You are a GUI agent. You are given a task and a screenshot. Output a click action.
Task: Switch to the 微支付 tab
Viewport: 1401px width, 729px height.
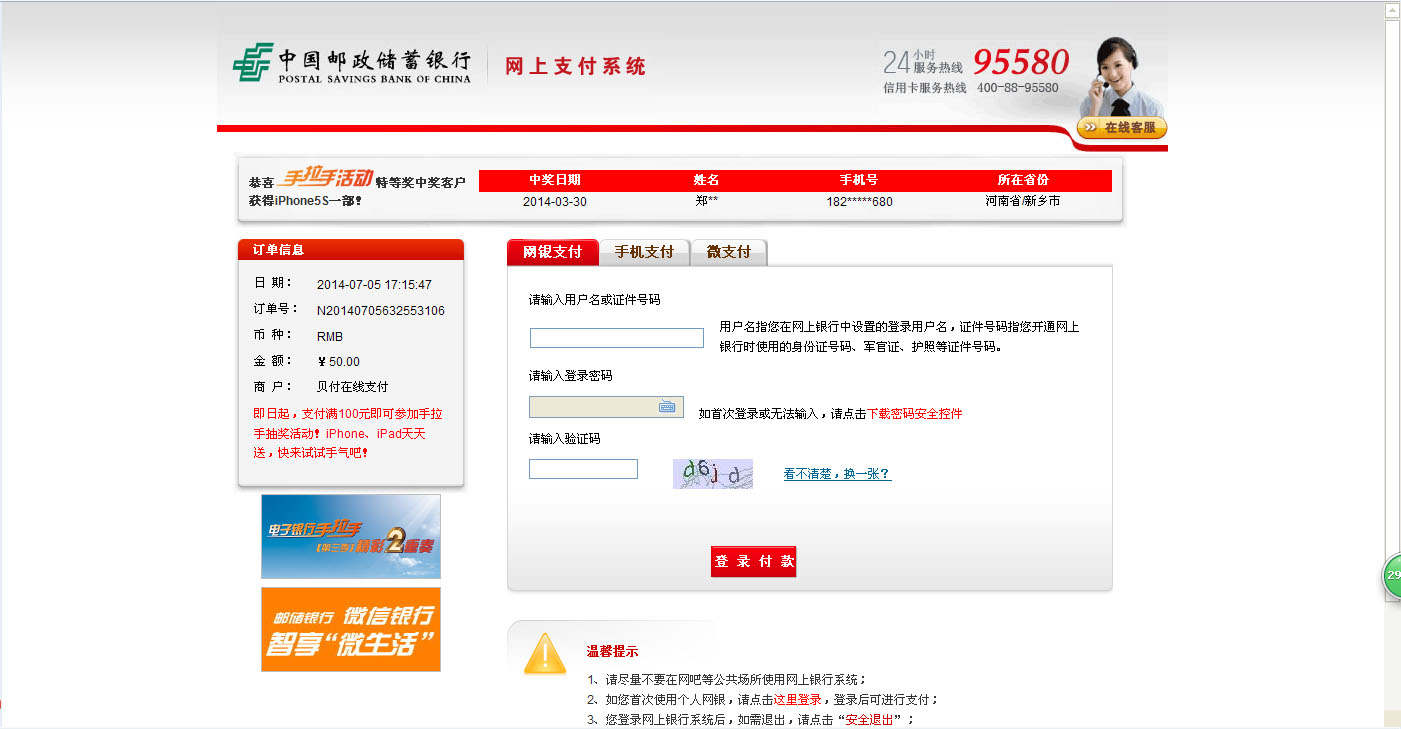(729, 252)
